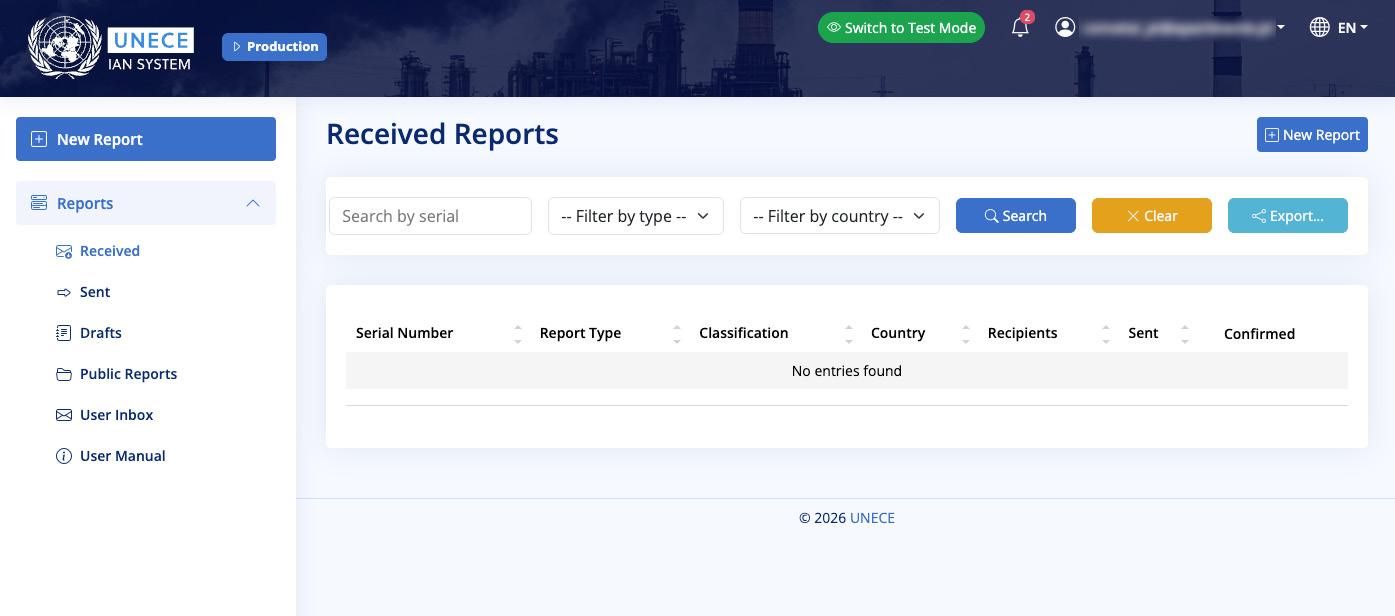This screenshot has height=616, width=1395.
Task: Open the blurred user account dropdown
Action: tap(1184, 28)
